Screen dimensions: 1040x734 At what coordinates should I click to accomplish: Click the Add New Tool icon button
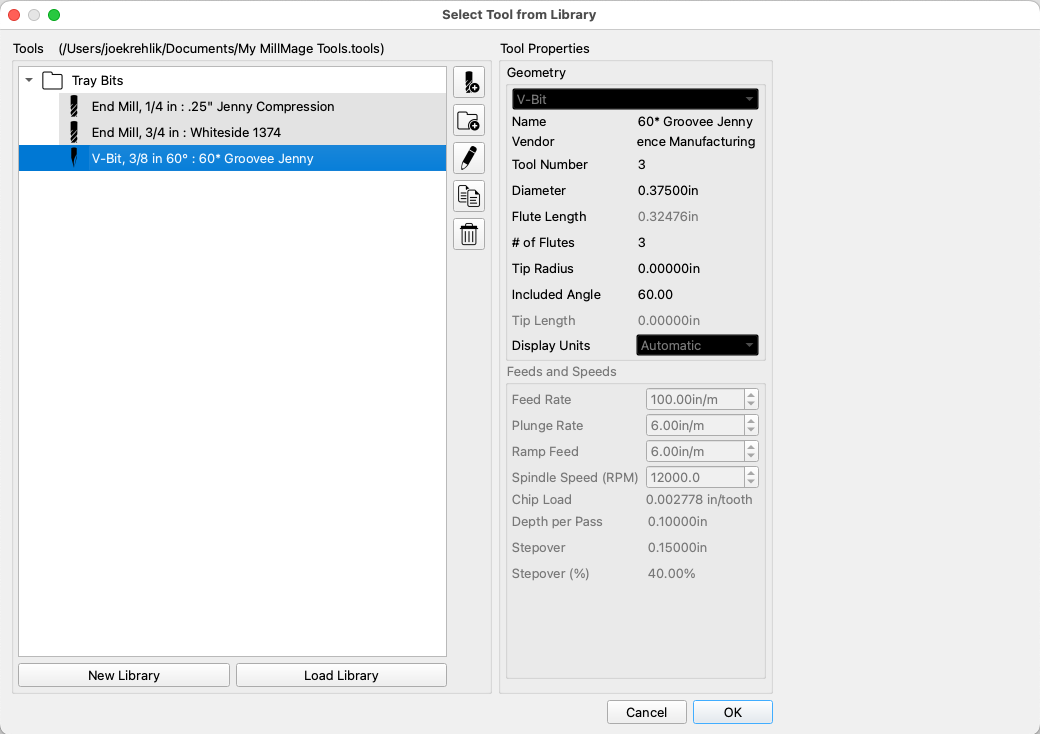469,82
